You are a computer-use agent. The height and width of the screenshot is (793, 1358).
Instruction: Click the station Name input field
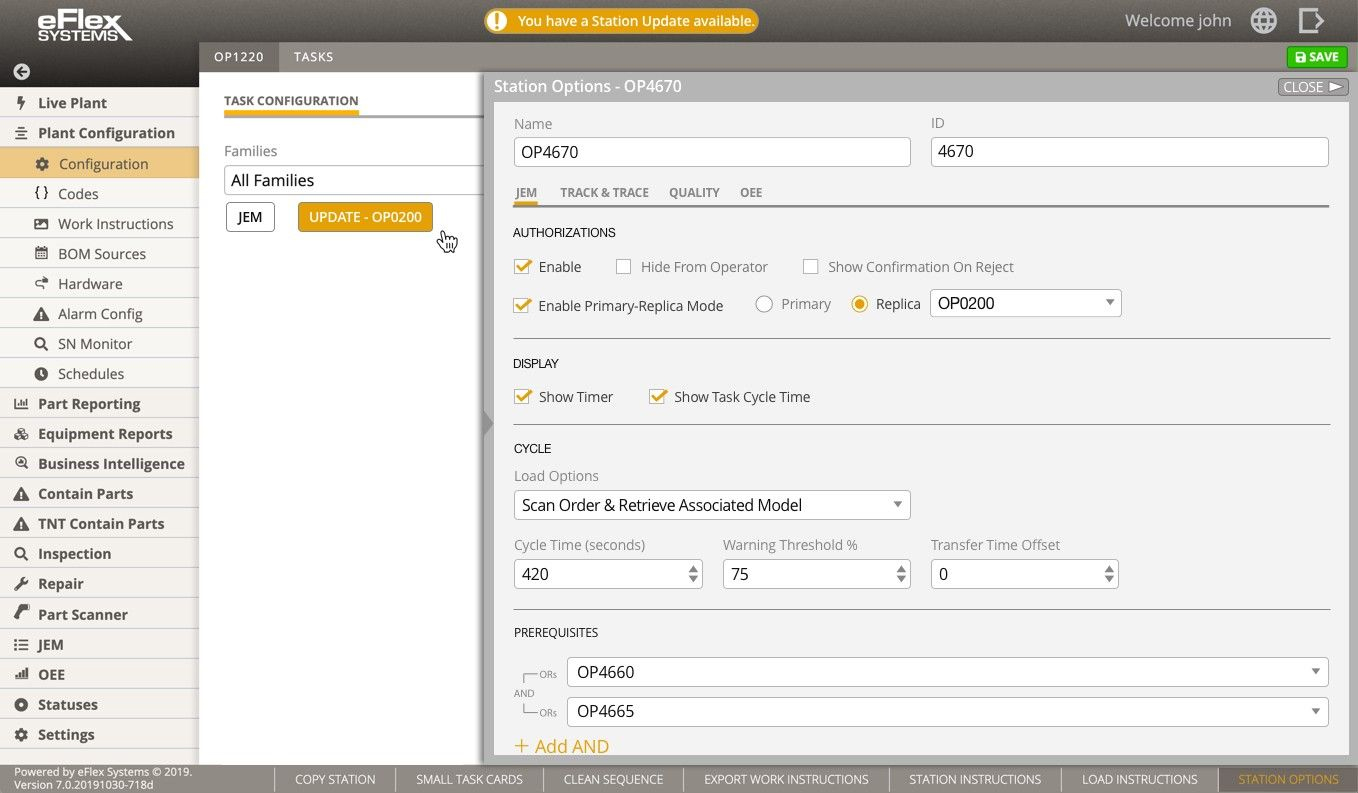[711, 152]
